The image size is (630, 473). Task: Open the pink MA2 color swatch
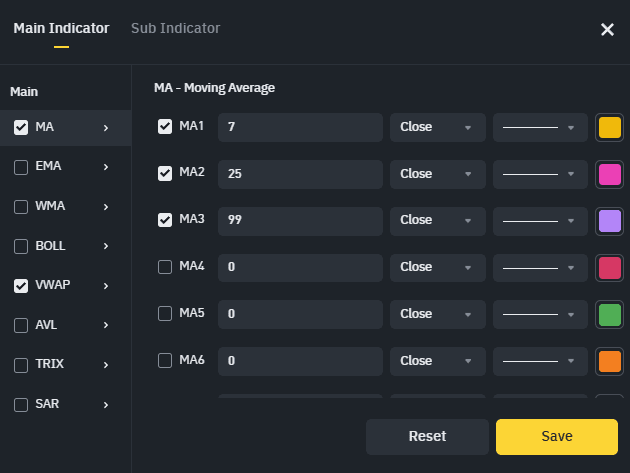coord(609,174)
